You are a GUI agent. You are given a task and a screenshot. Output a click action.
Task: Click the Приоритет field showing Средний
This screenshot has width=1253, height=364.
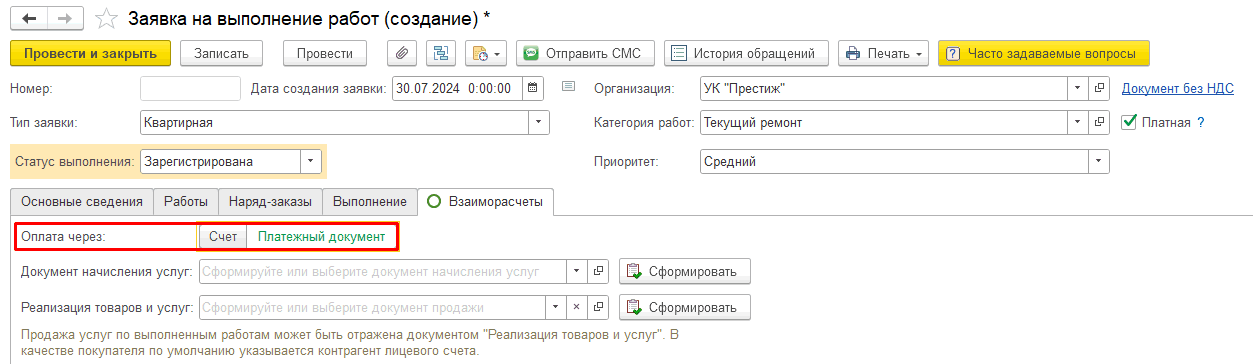coord(895,161)
